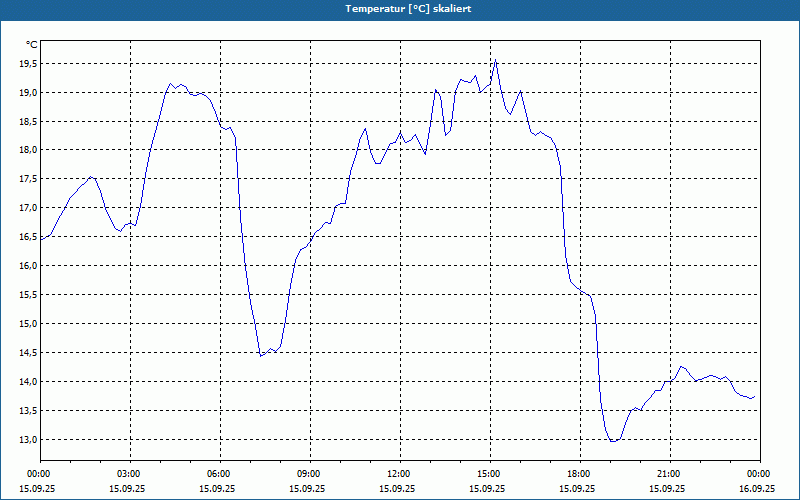Select the 18,5 y-axis label
The image size is (800, 500).
[x=29, y=121]
